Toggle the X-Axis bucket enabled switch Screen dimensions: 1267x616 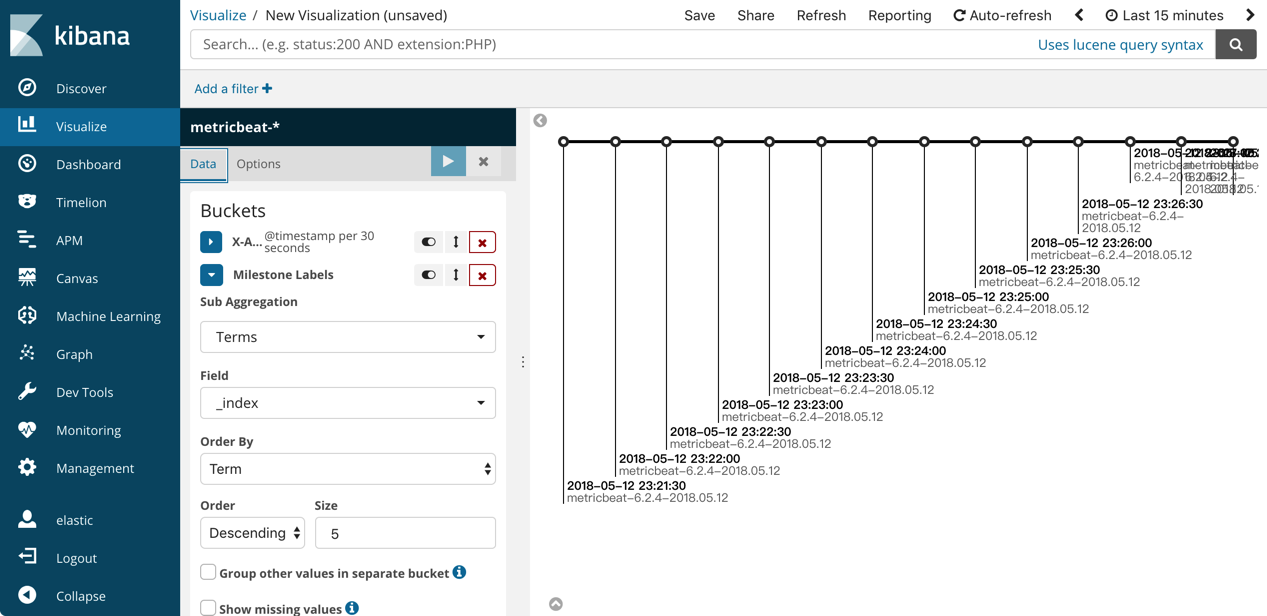(428, 242)
